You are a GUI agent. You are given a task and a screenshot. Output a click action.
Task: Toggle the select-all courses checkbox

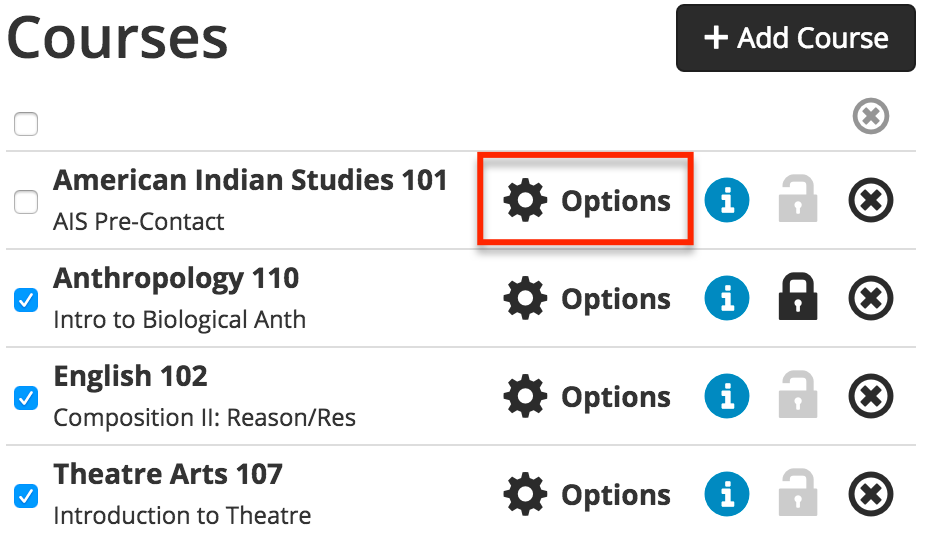(x=26, y=124)
